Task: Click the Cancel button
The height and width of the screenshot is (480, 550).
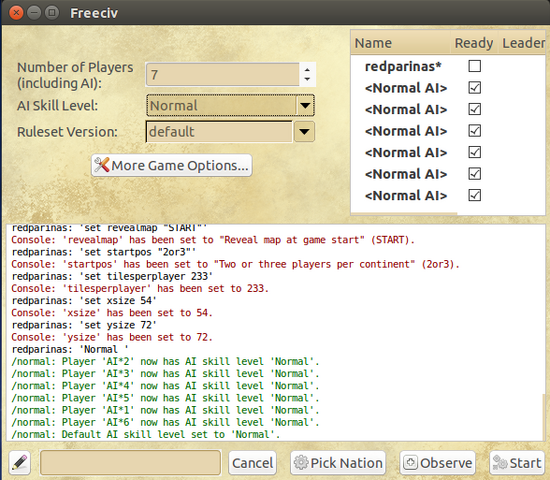Action: point(252,463)
